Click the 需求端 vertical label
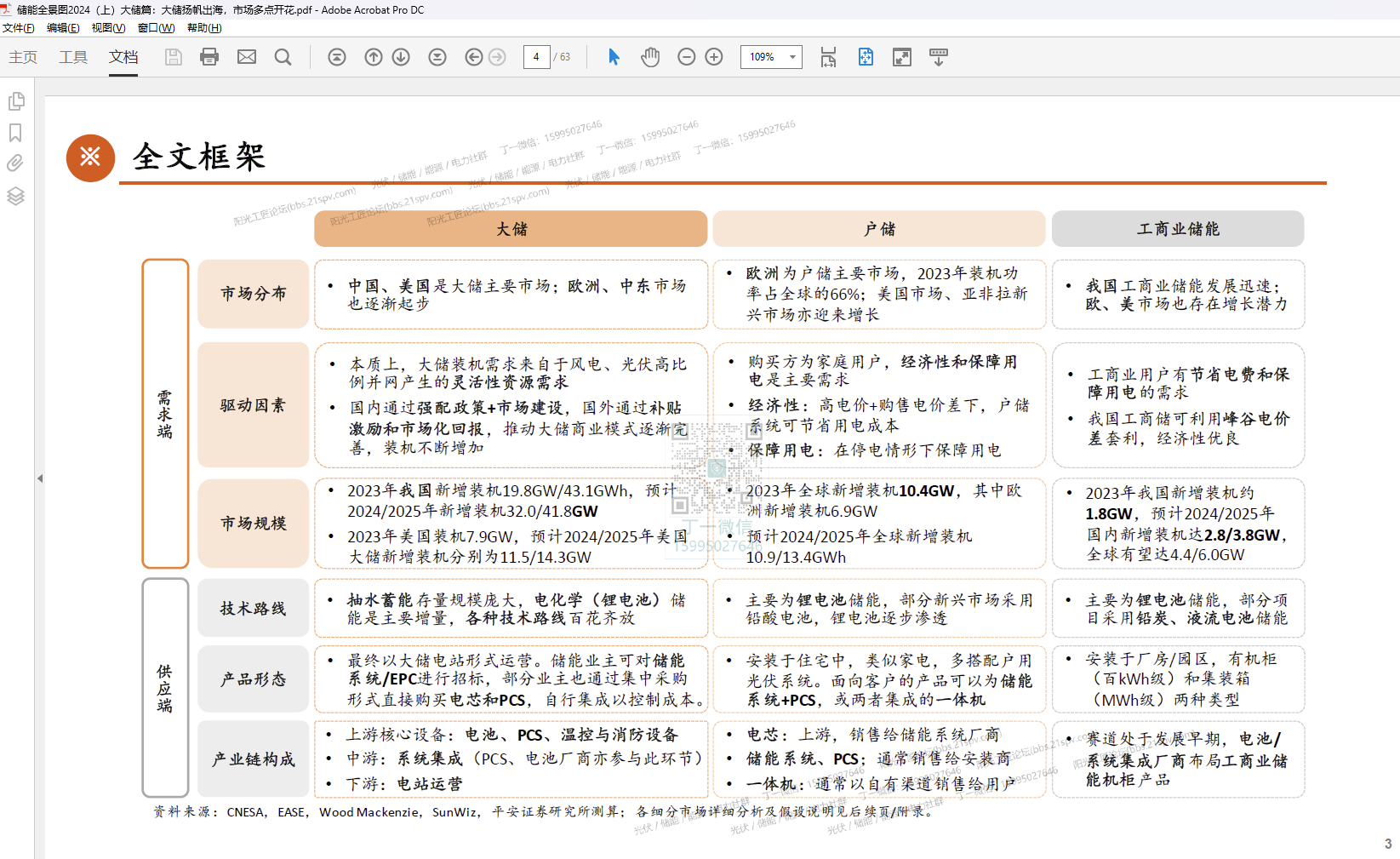This screenshot has height=859, width=1400. click(165, 414)
